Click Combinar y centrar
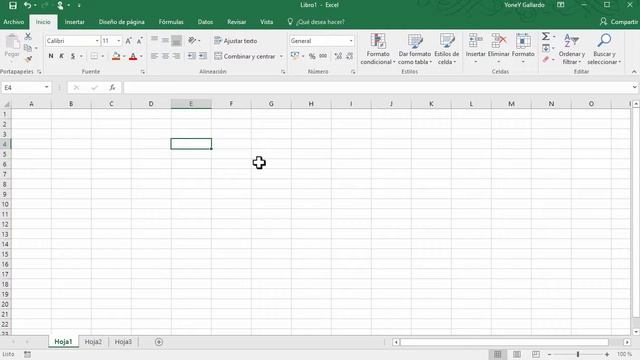Image resolution: width=640 pixels, height=360 pixels. pyautogui.click(x=245, y=56)
